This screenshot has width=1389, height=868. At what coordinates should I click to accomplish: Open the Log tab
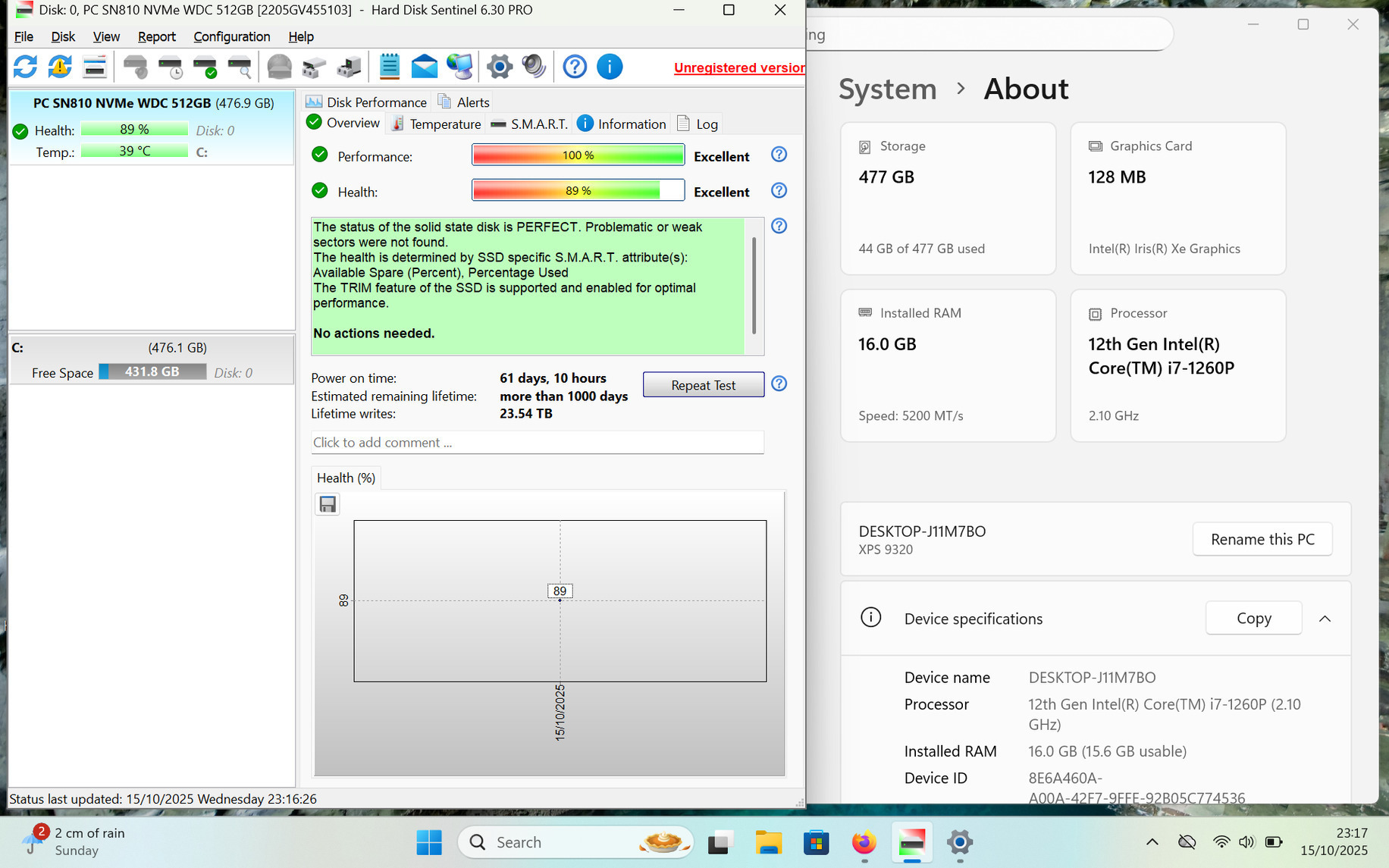(698, 124)
